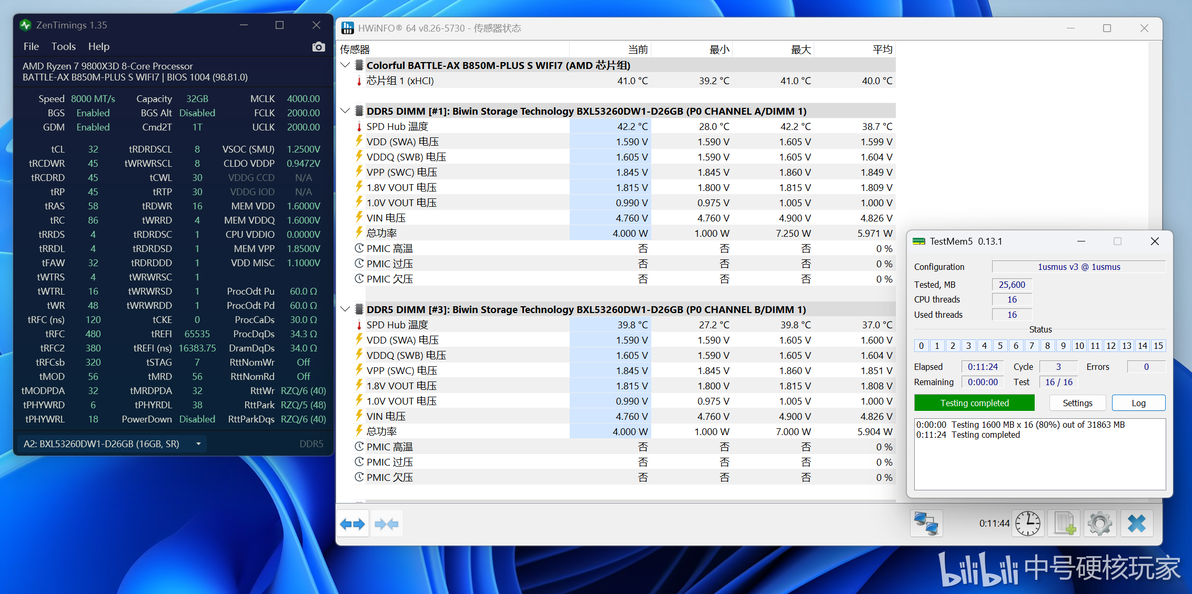Collapse the Colorful BATTLE-AX B850M-PLUS chipset group
1192x594 pixels.
[x=345, y=65]
